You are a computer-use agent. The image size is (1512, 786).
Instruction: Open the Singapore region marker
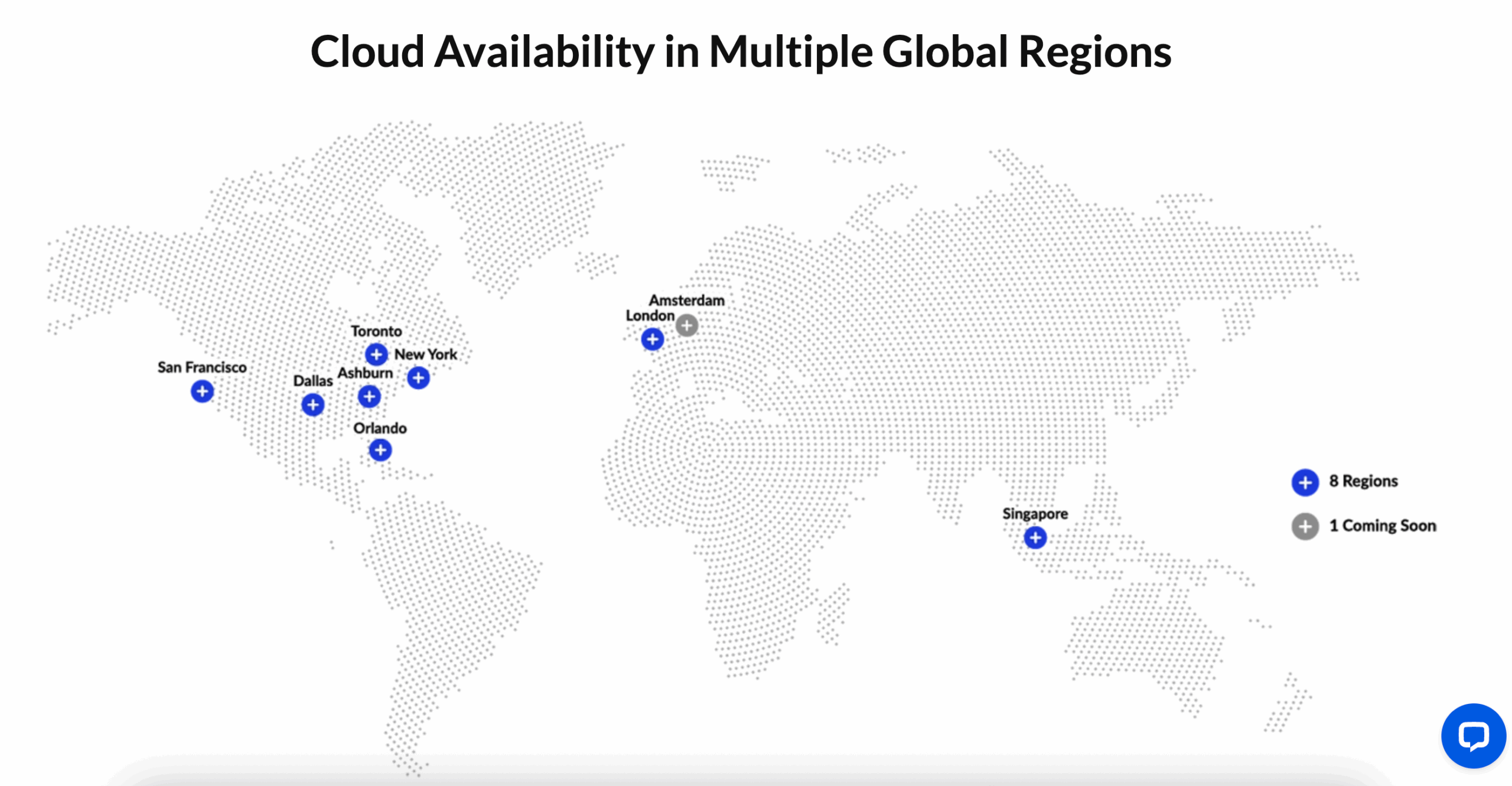pyautogui.click(x=1035, y=538)
